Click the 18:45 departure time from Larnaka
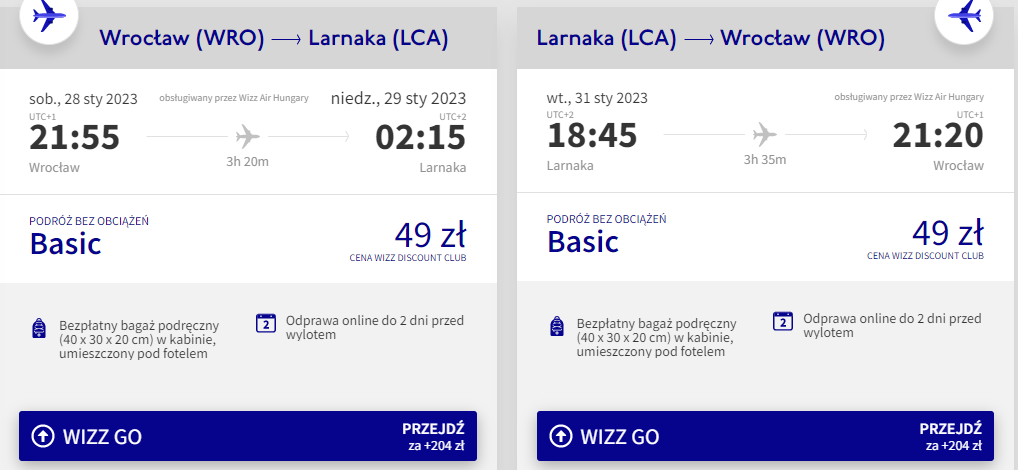The height and width of the screenshot is (470, 1018). coord(592,136)
